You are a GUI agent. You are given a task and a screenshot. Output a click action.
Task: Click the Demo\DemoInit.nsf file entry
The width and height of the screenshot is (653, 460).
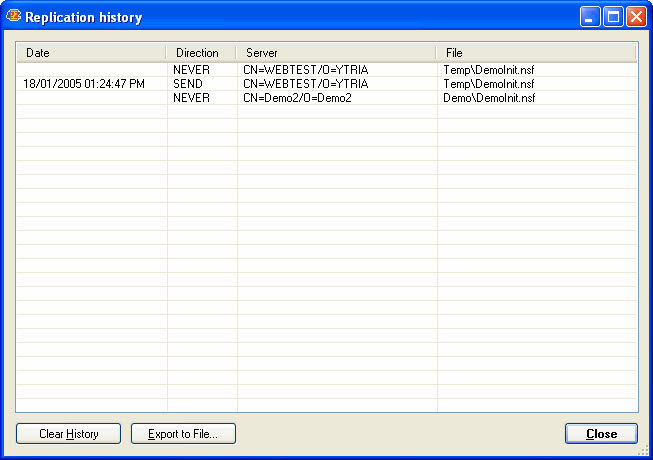click(489, 98)
